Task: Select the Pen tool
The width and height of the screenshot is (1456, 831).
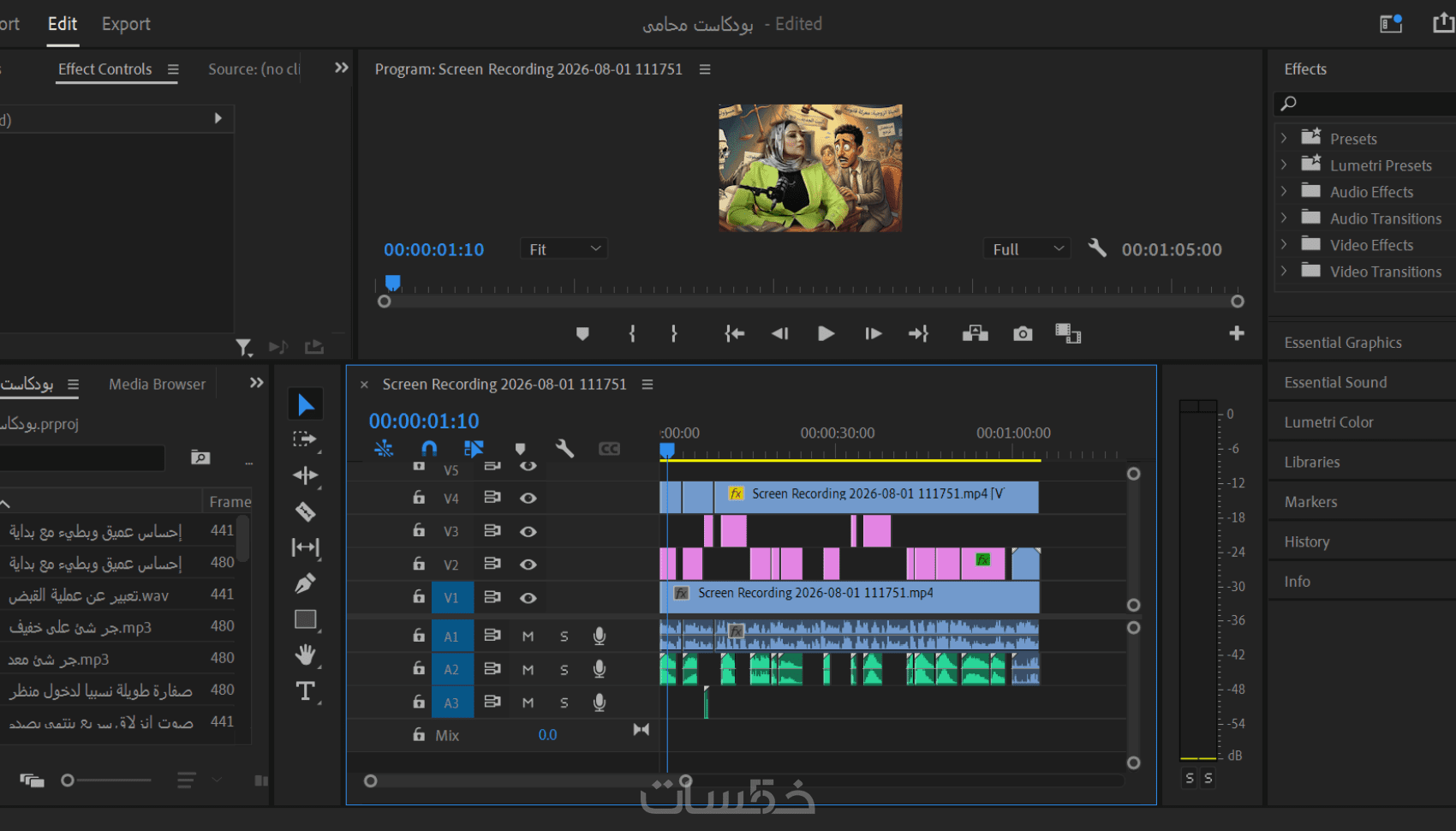Action: click(305, 583)
